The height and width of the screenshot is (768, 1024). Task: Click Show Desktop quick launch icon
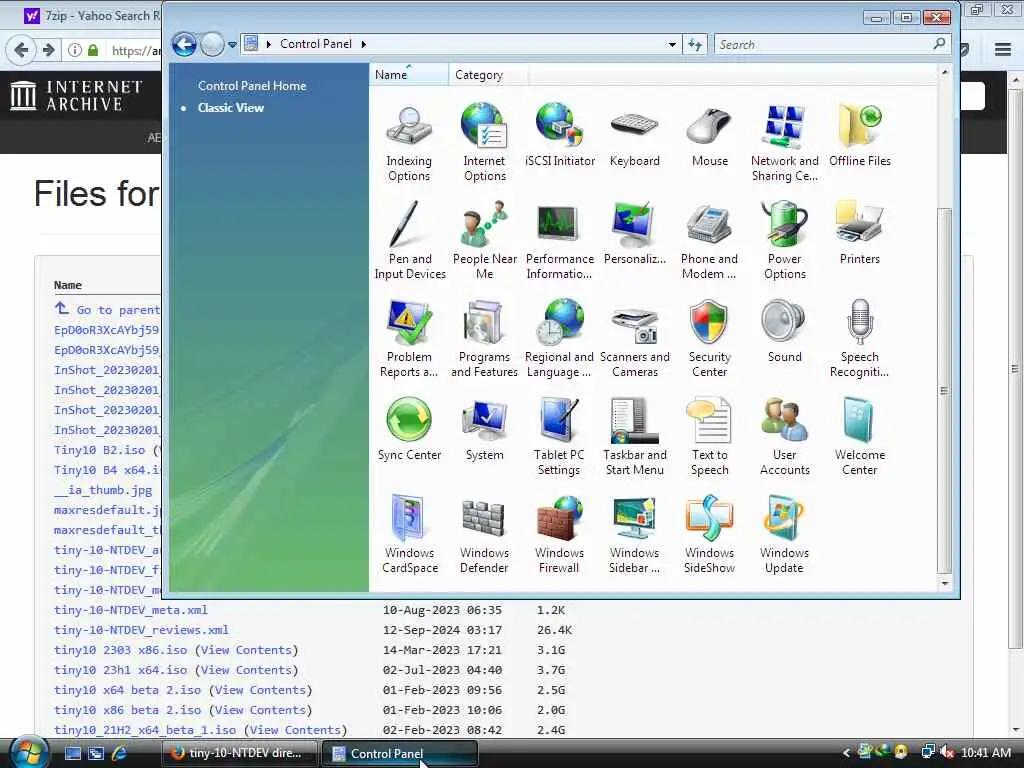click(x=72, y=753)
